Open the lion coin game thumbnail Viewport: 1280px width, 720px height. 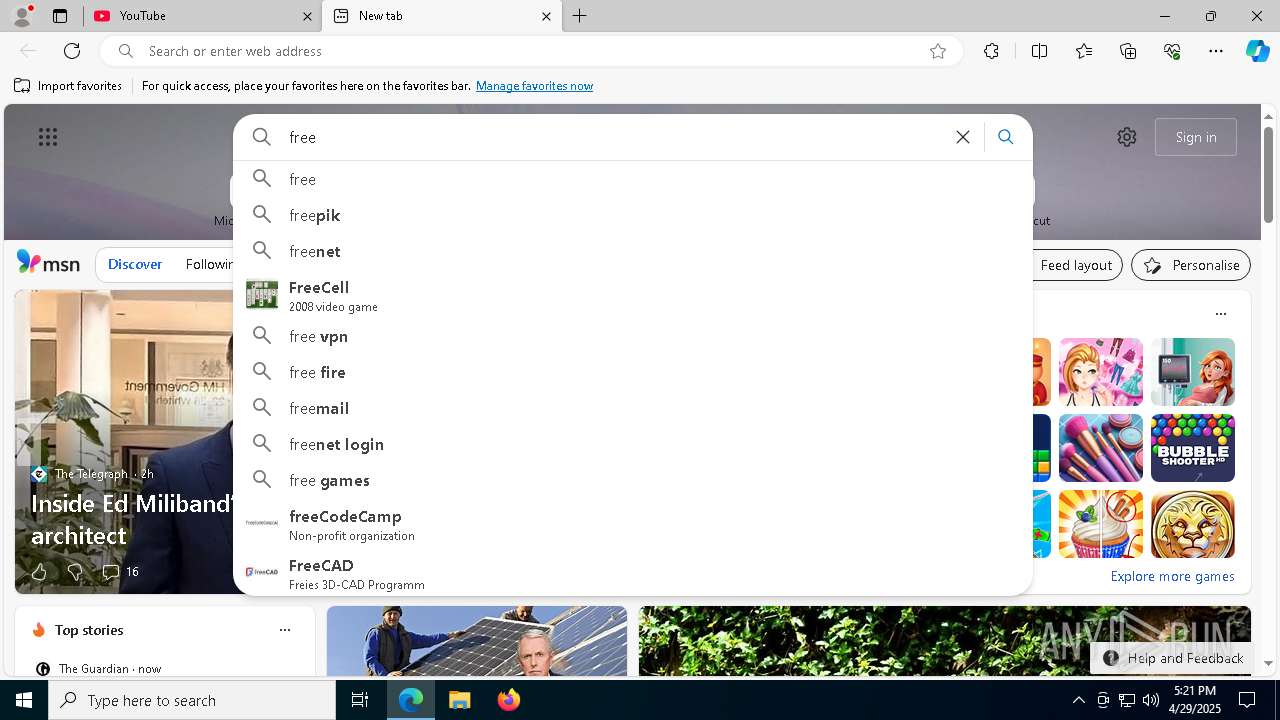(1193, 524)
